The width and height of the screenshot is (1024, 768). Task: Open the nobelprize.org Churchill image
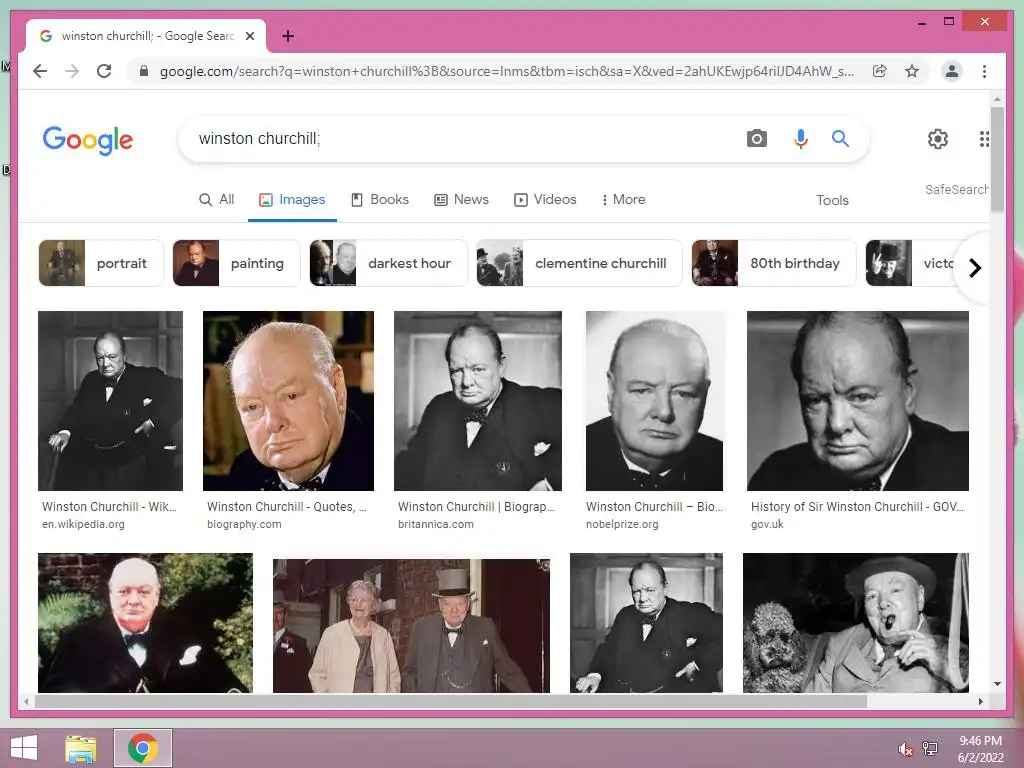[x=654, y=400]
